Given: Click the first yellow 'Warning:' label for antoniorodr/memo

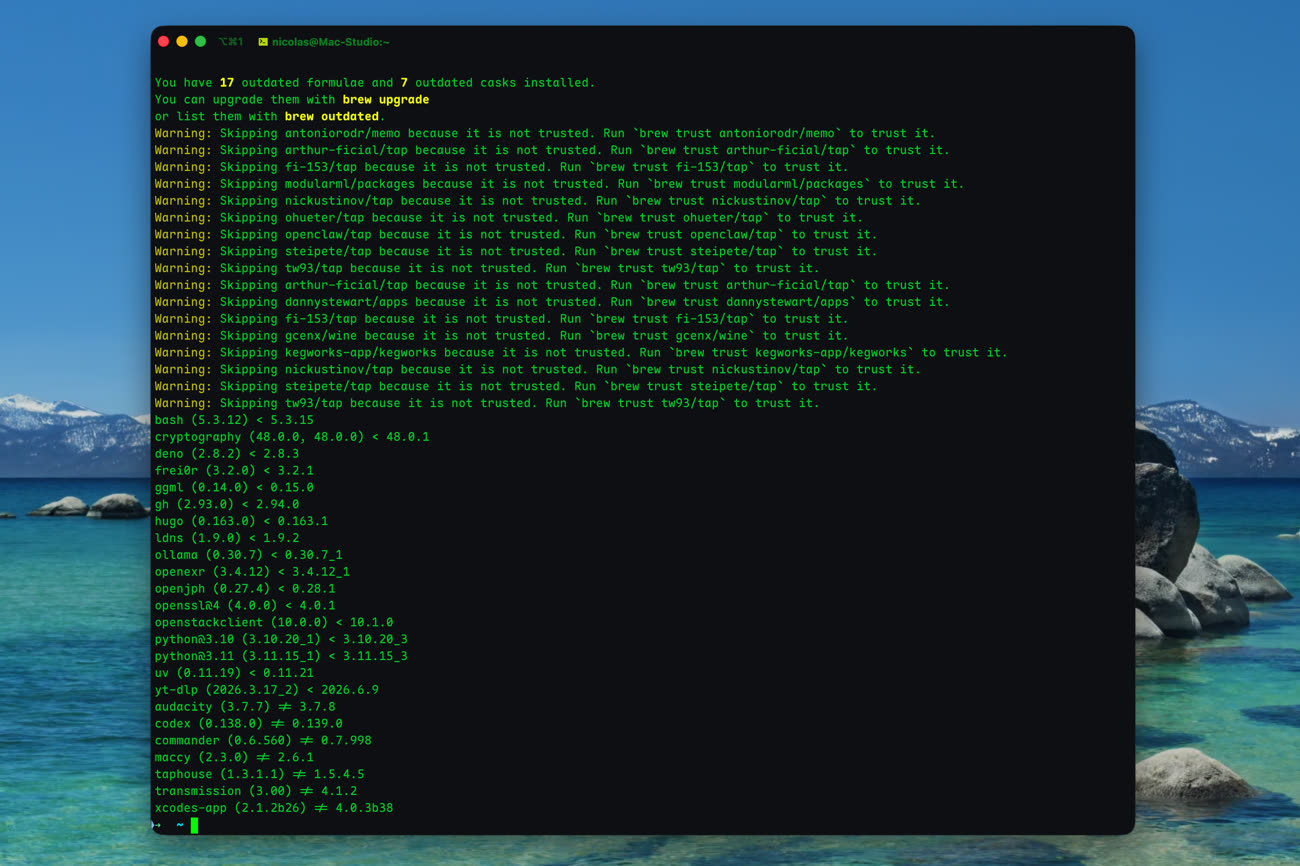Looking at the screenshot, I should tap(183, 133).
